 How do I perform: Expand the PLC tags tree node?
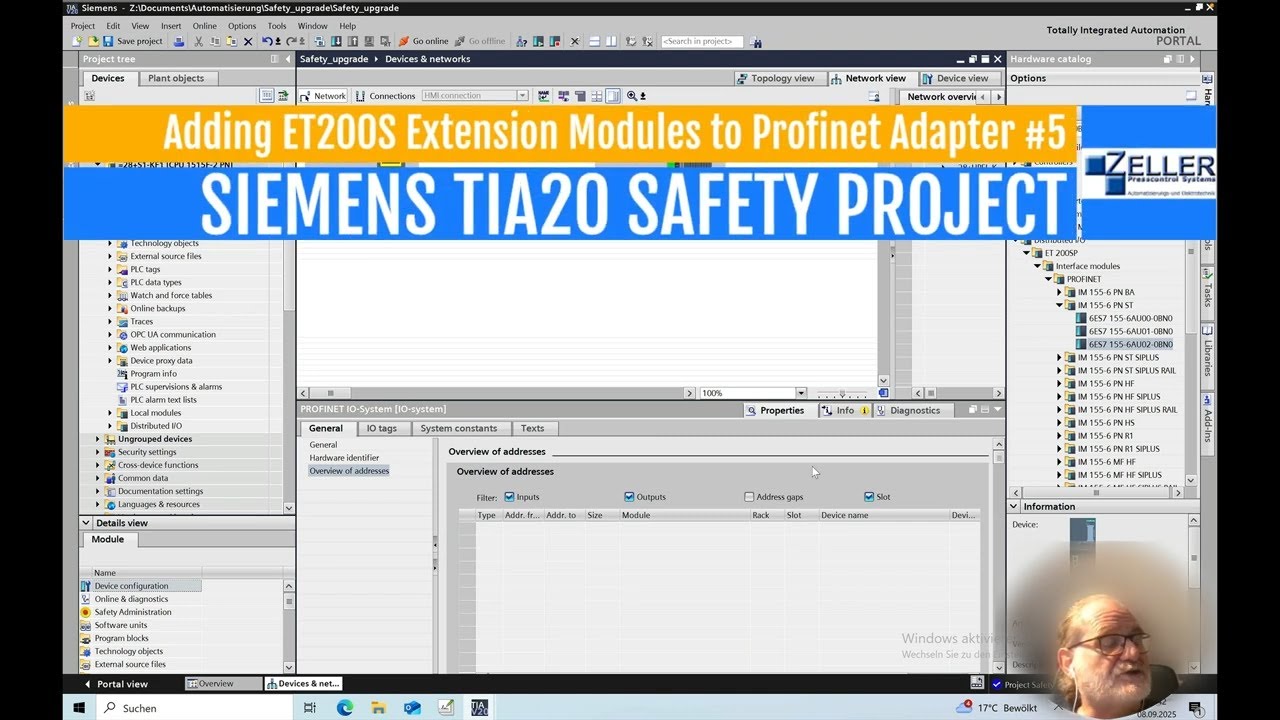pyautogui.click(x=110, y=269)
